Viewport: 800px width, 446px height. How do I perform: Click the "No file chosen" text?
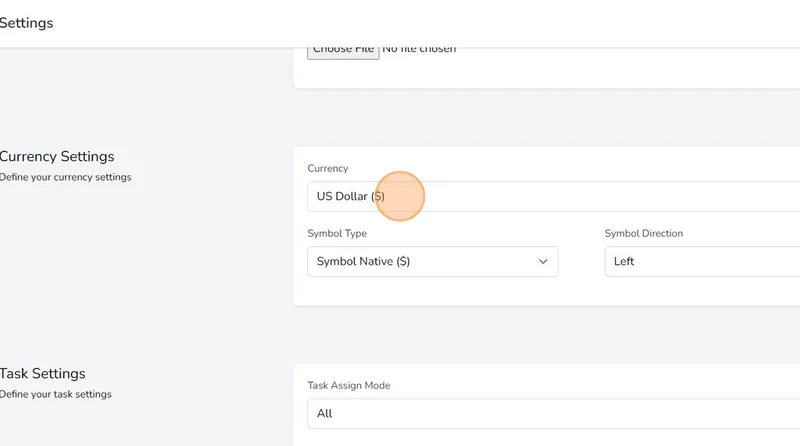point(419,49)
